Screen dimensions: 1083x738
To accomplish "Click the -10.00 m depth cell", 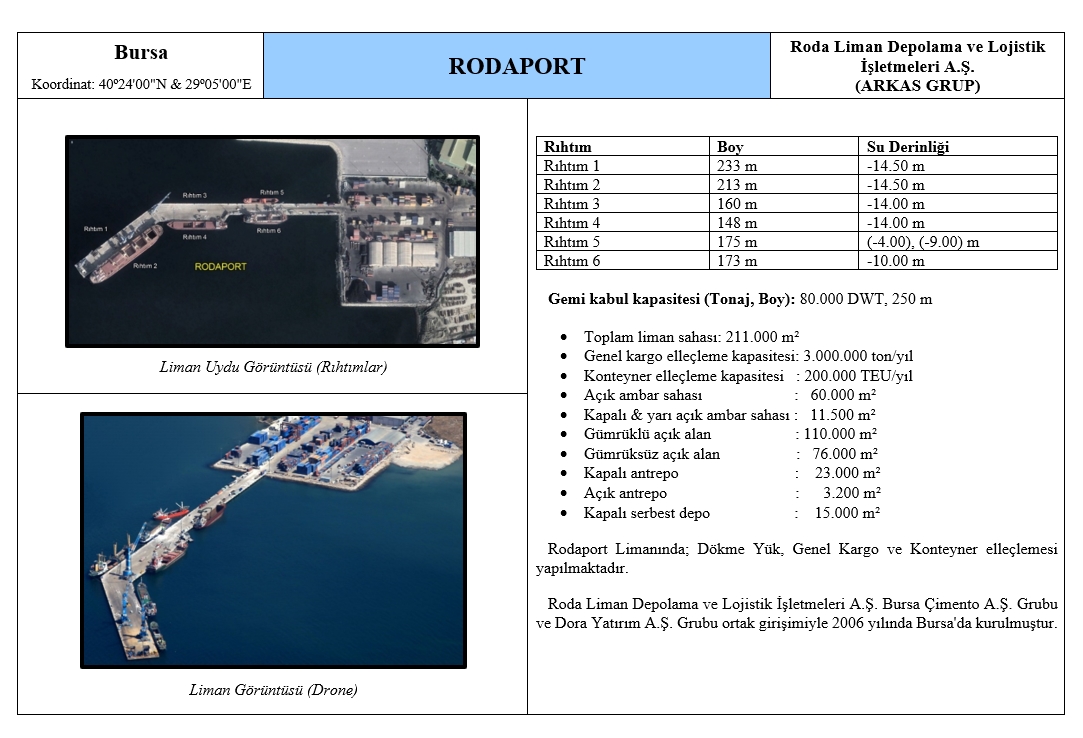I will (958, 261).
